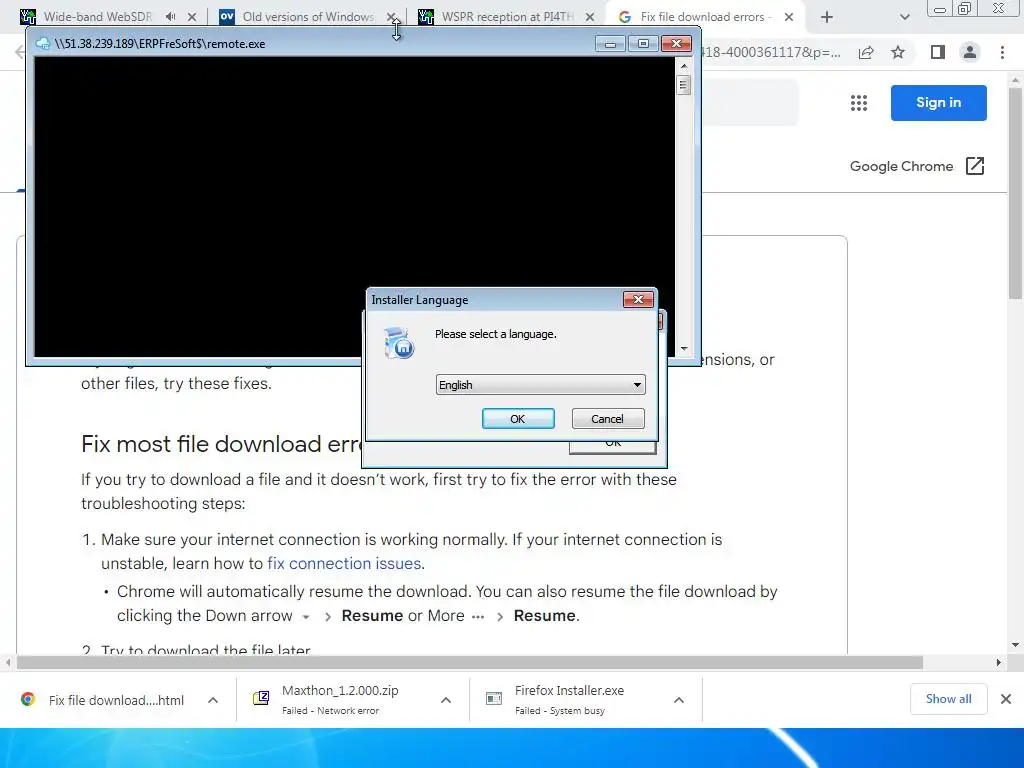
Task: Cancel the Installer Language dialog
Action: 607,419
